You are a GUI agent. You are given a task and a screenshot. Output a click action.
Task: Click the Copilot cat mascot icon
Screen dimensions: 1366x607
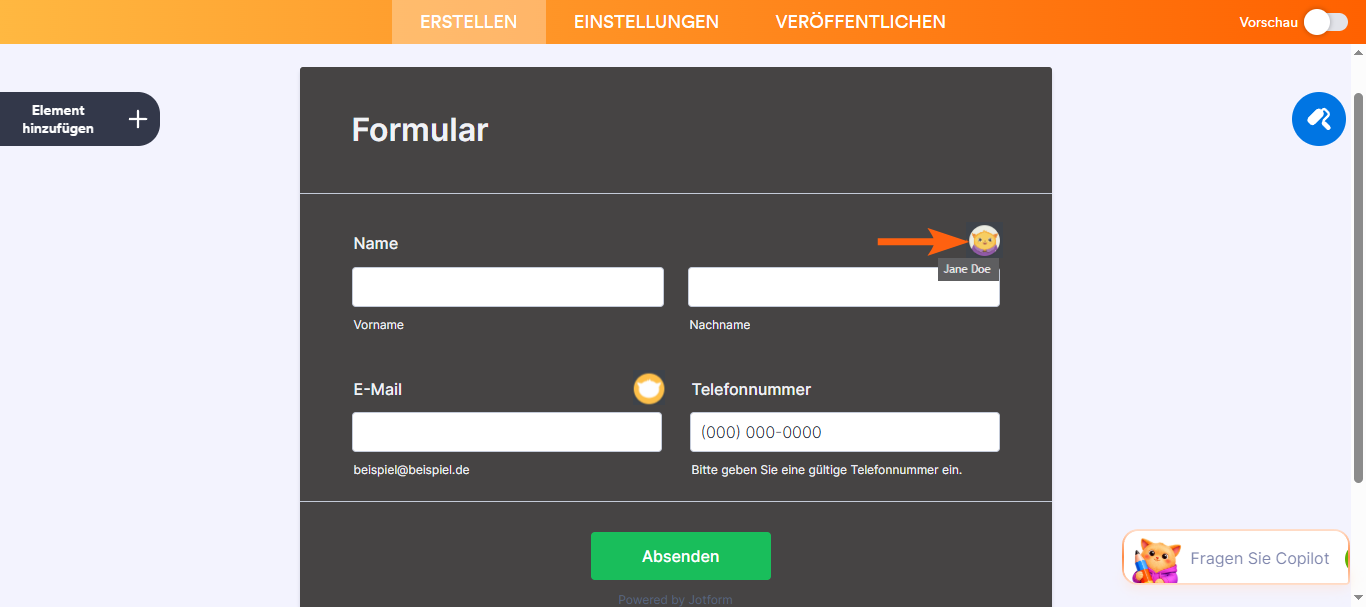[1156, 560]
